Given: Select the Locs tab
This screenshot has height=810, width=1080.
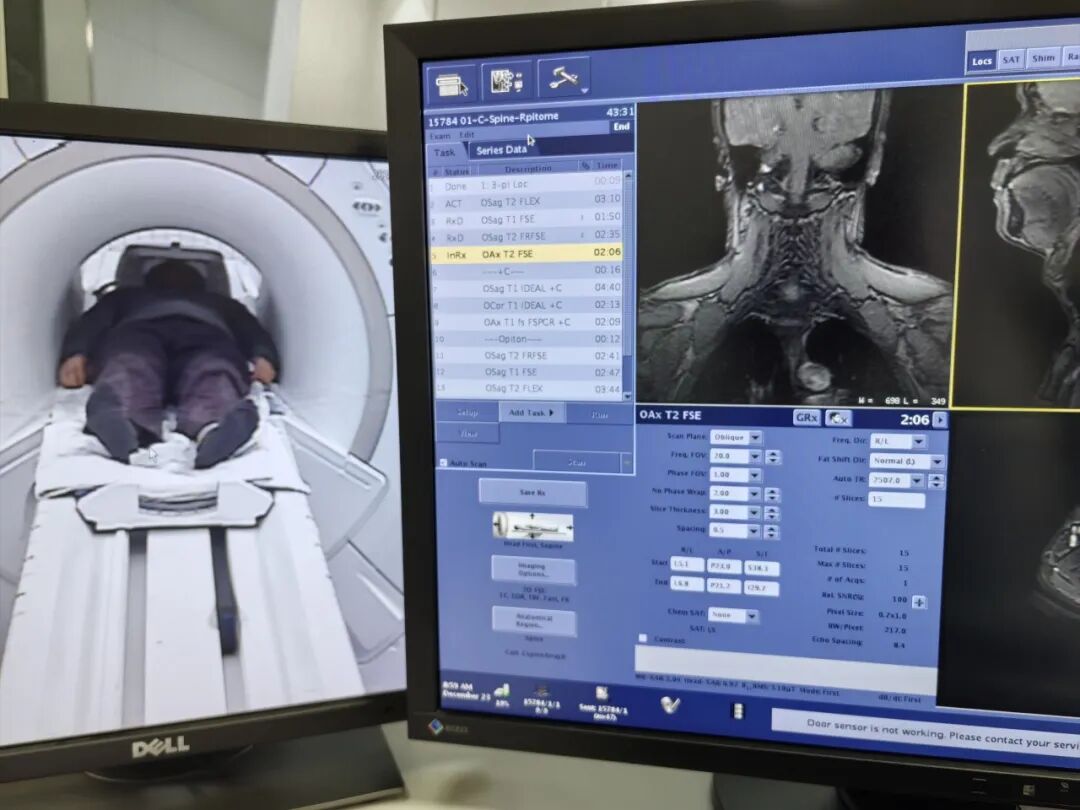Looking at the screenshot, I should 982,61.
